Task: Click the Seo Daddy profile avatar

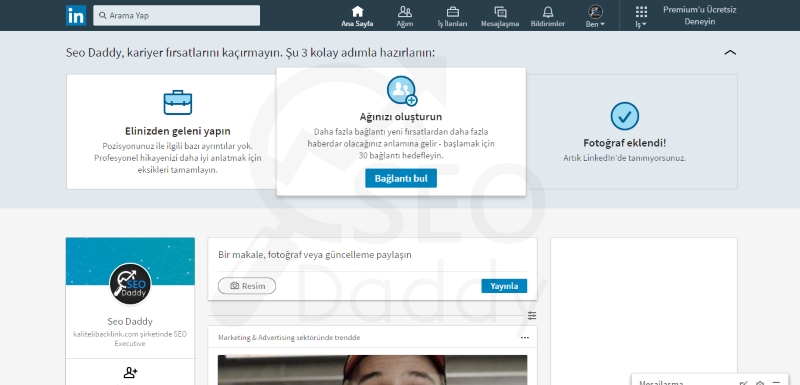Action: 130,284
